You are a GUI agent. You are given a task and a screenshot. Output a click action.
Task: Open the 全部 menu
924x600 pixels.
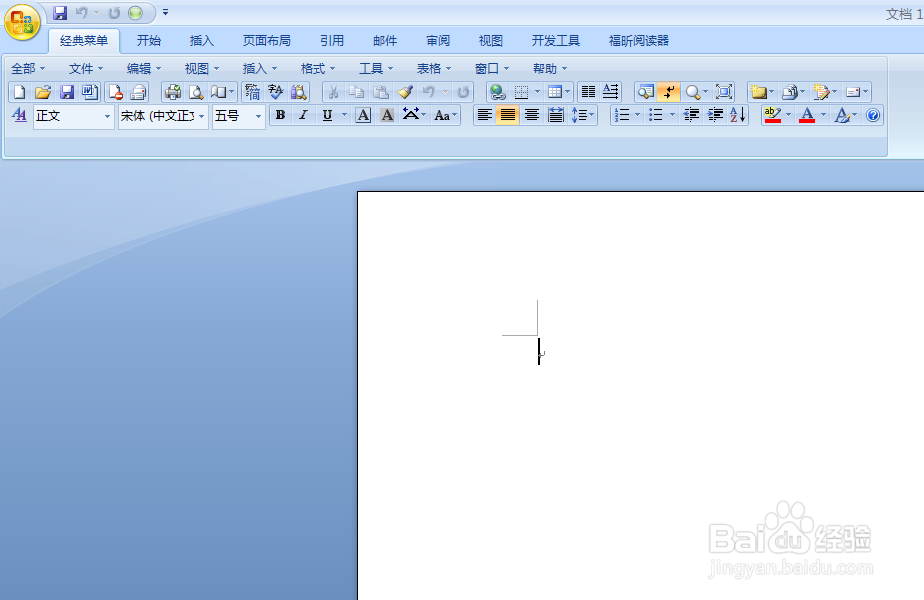(28, 69)
